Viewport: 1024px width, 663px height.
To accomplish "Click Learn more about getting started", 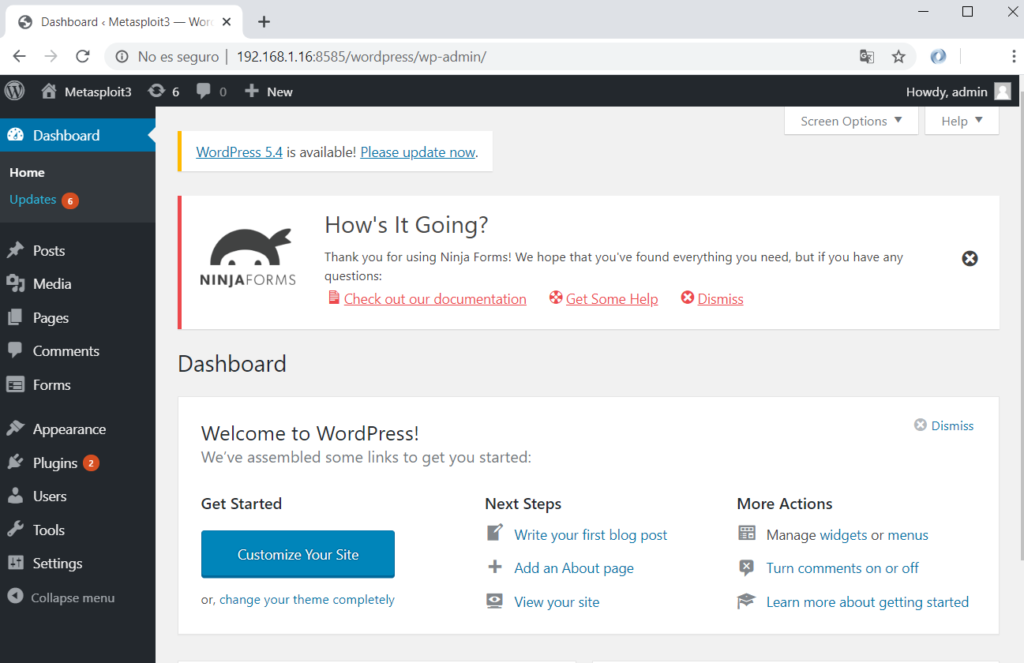I will [x=867, y=602].
